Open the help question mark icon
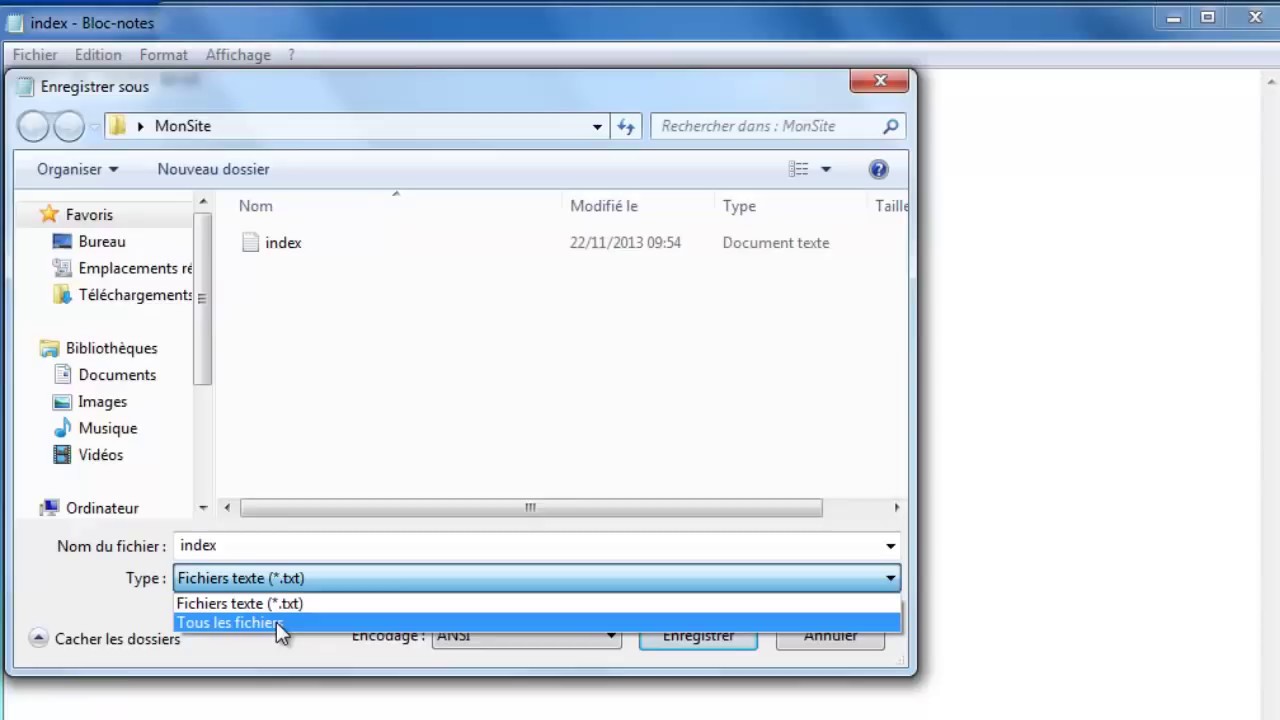 click(878, 169)
